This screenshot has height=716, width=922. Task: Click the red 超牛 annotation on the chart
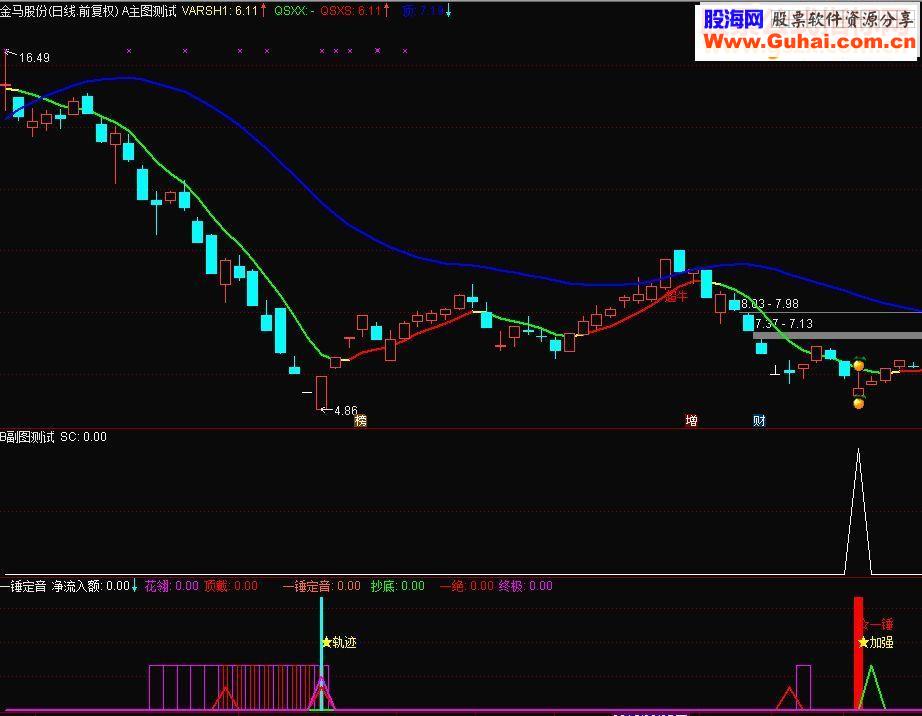(676, 296)
